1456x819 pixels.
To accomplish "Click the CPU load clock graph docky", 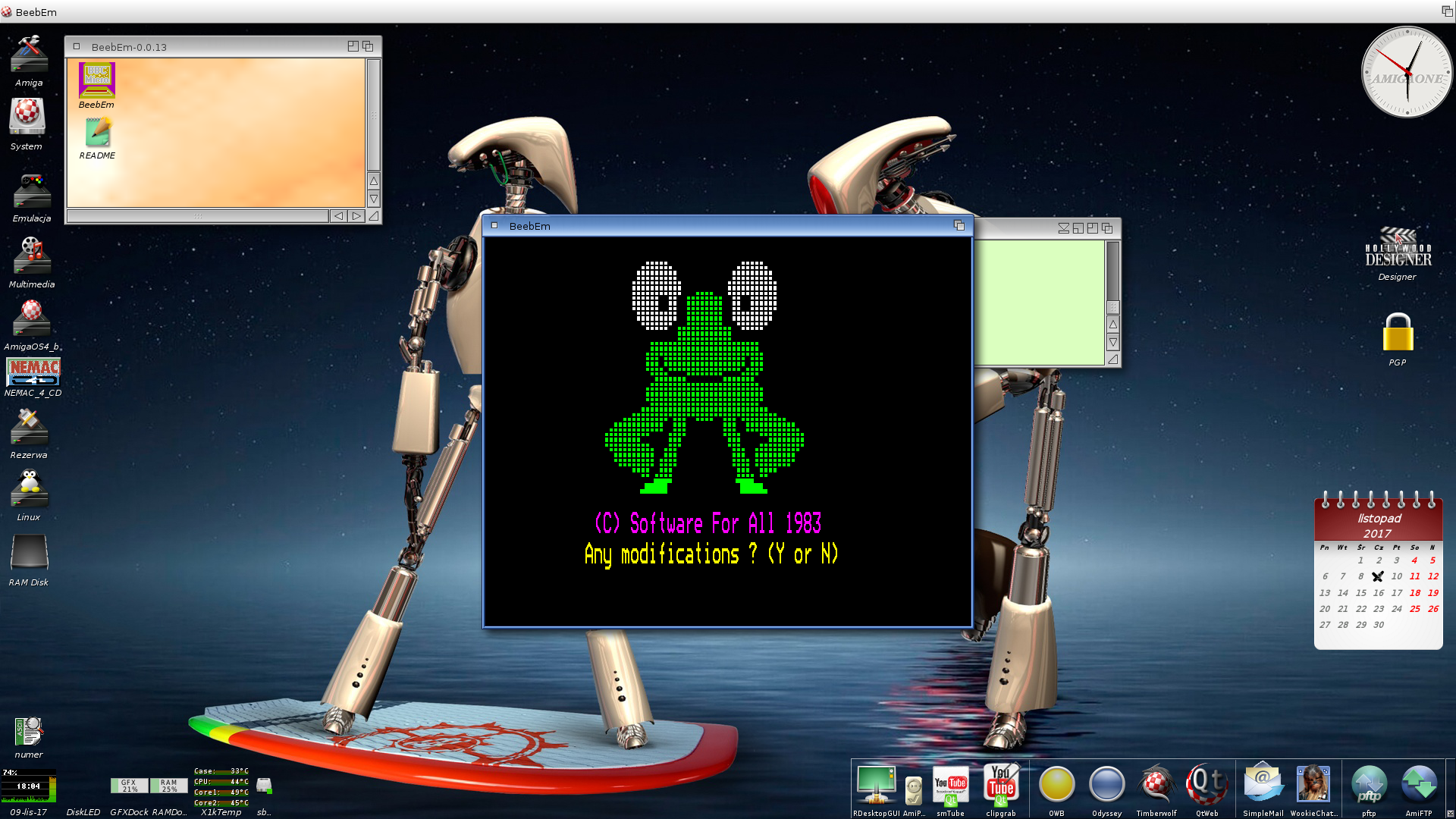I will 29,786.
